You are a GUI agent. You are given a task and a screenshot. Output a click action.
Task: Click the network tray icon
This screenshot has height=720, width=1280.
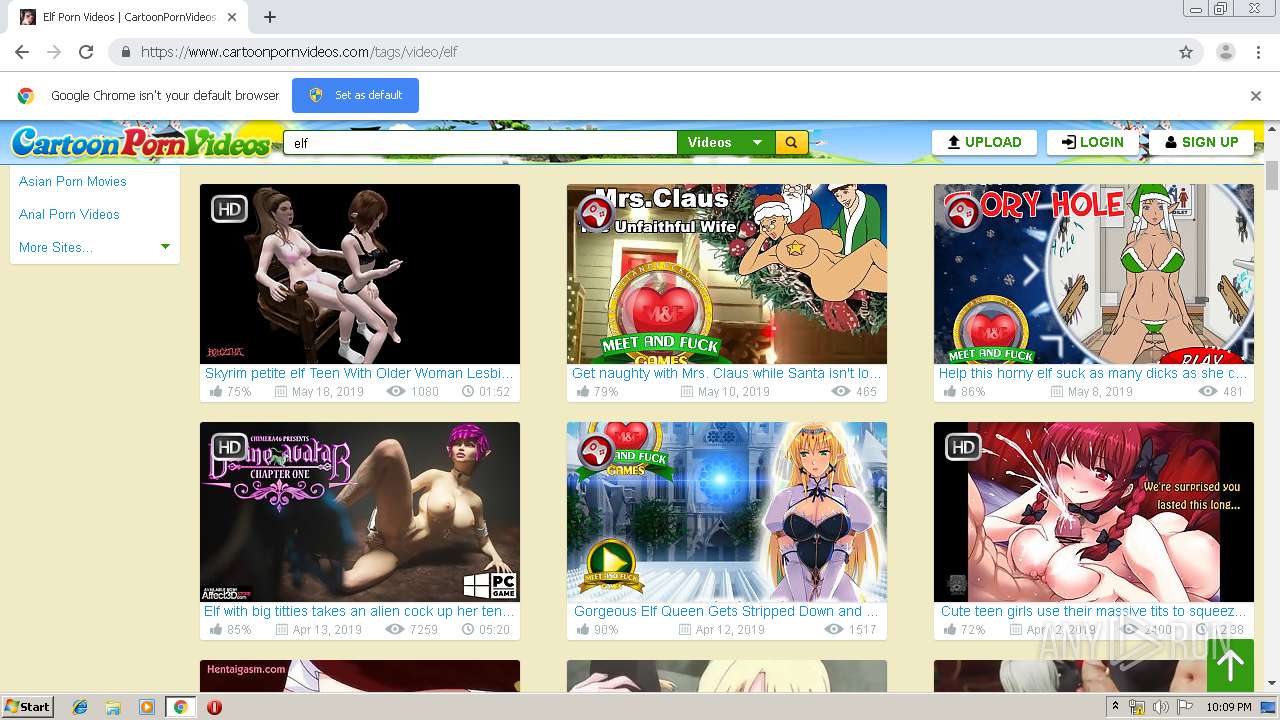(x=1137, y=707)
